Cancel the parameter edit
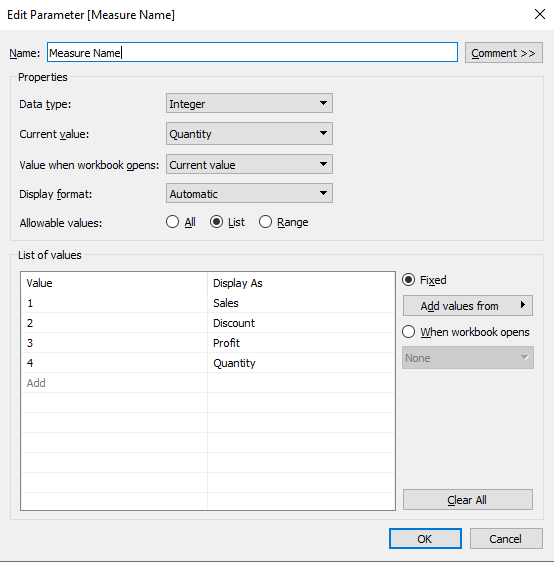The height and width of the screenshot is (562, 554). click(x=506, y=539)
